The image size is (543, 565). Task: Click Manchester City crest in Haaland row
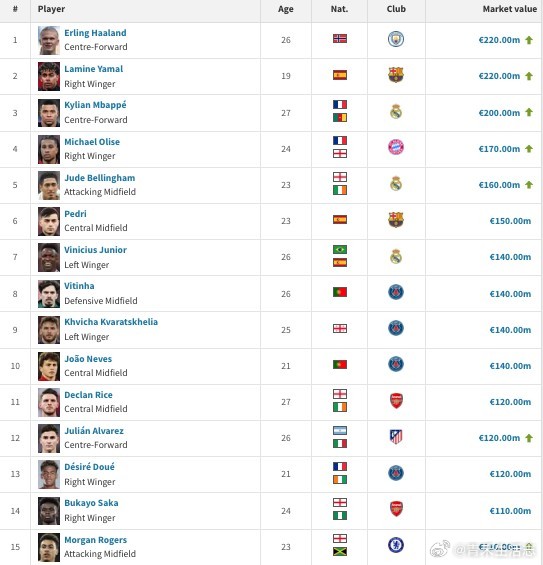click(x=396, y=39)
